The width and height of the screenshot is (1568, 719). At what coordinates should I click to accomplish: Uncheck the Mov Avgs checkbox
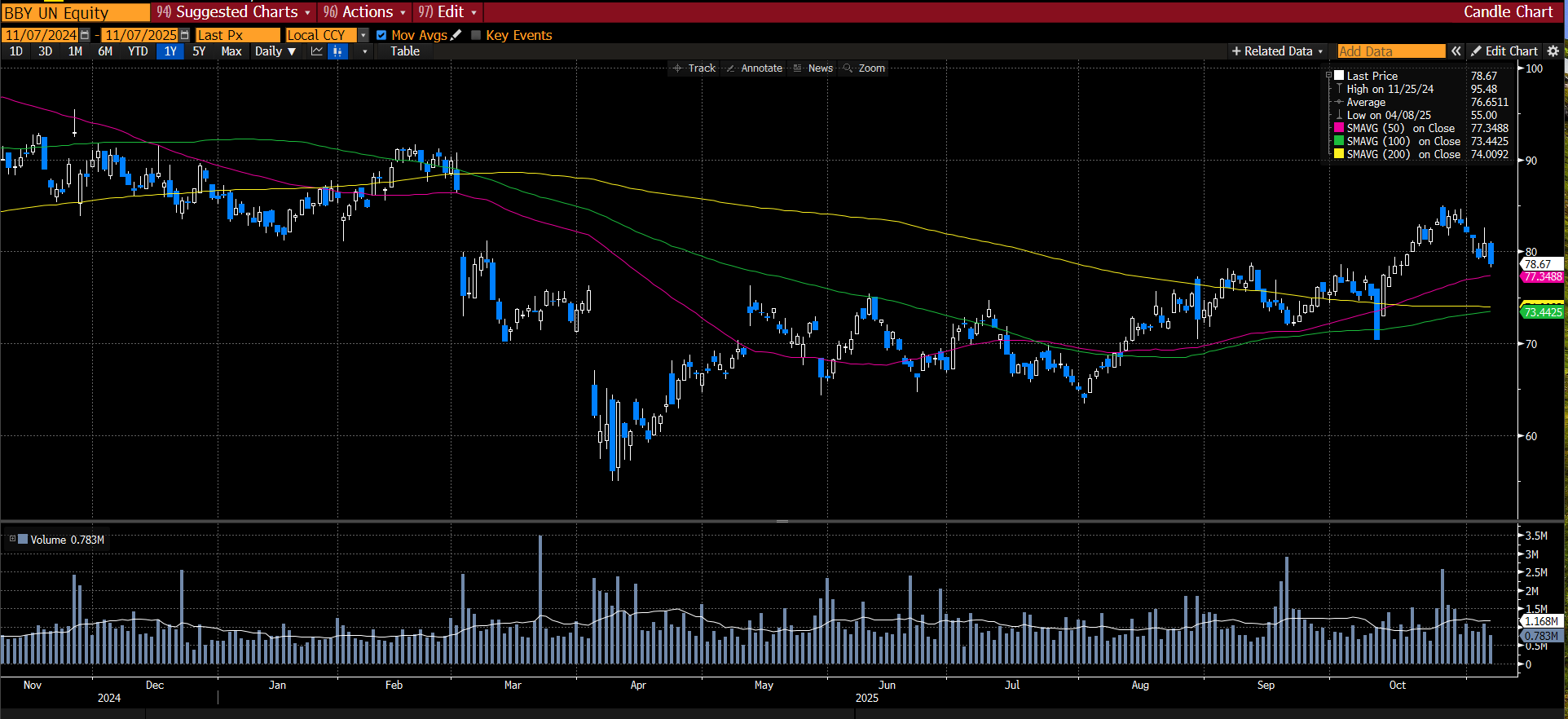[381, 35]
